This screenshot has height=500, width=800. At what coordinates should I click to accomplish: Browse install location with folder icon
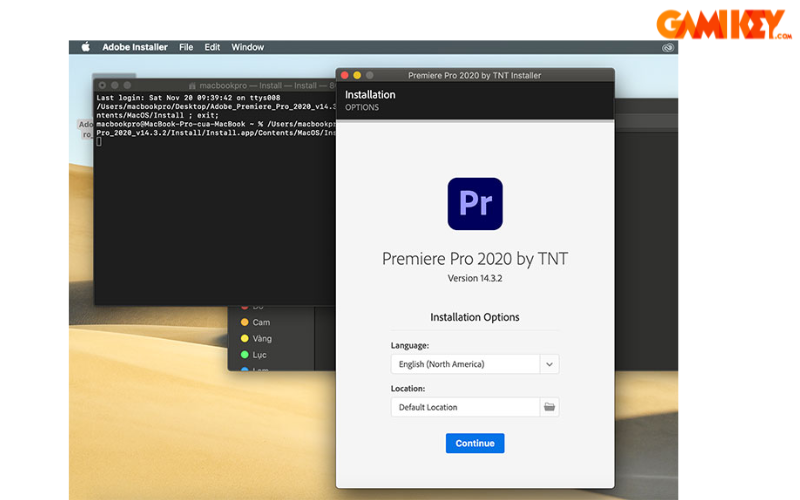click(549, 407)
